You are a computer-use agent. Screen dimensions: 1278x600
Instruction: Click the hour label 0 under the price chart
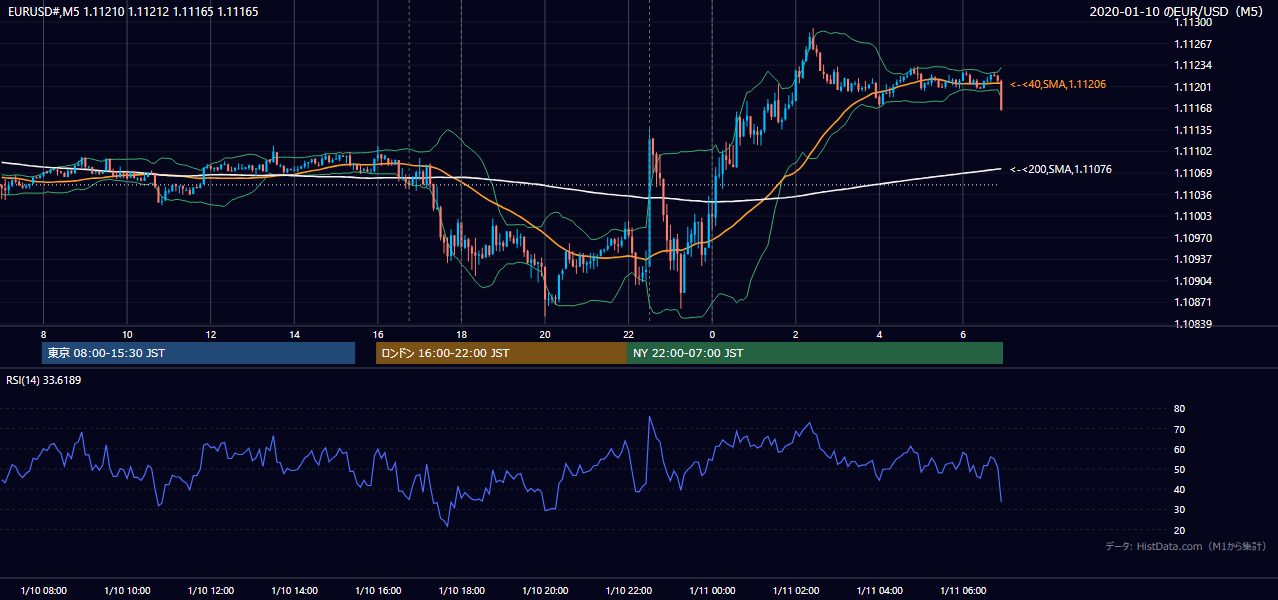712,334
